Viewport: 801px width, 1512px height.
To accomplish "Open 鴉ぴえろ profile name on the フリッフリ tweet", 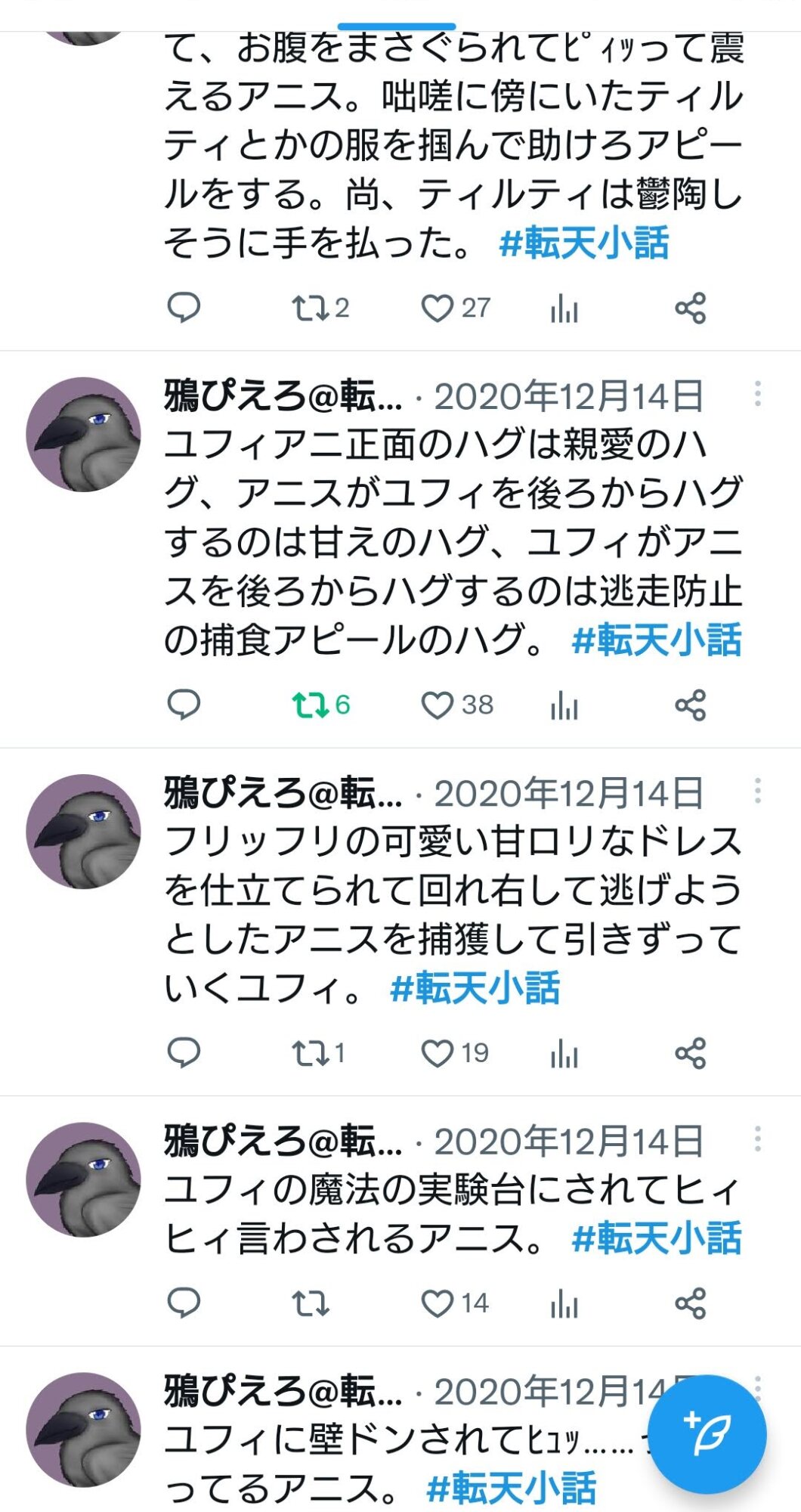I will pyautogui.click(x=283, y=793).
